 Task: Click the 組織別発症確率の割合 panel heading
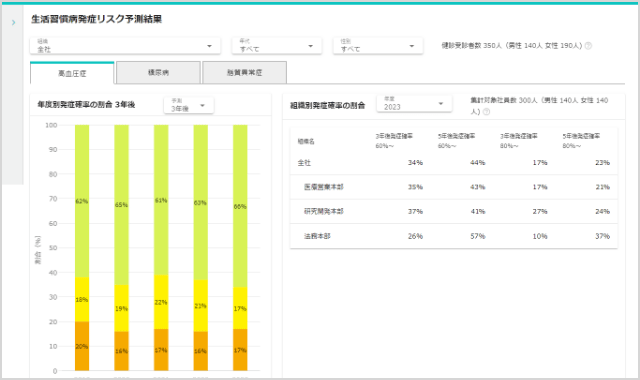pos(327,106)
